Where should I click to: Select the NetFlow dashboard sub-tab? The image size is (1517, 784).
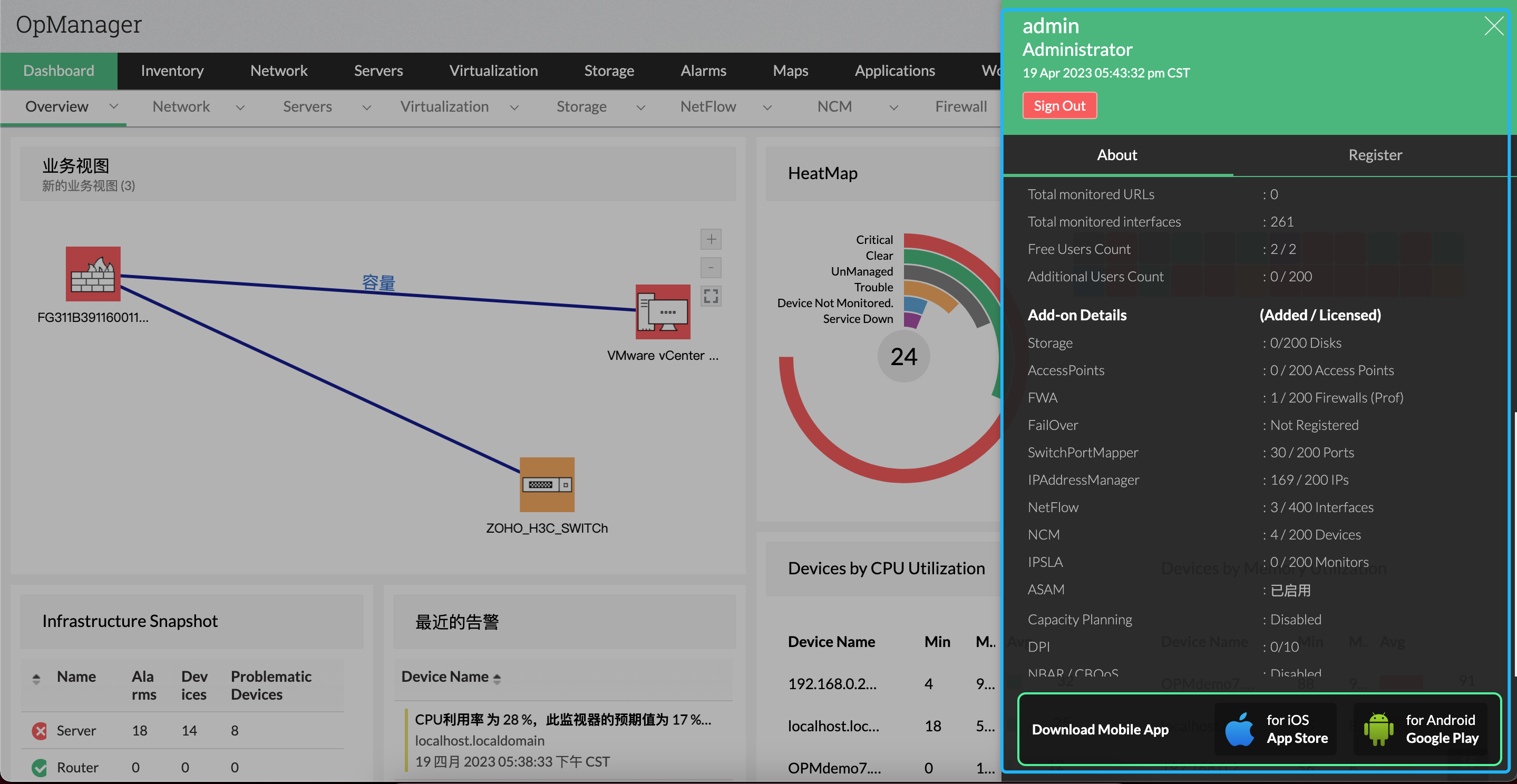click(708, 106)
